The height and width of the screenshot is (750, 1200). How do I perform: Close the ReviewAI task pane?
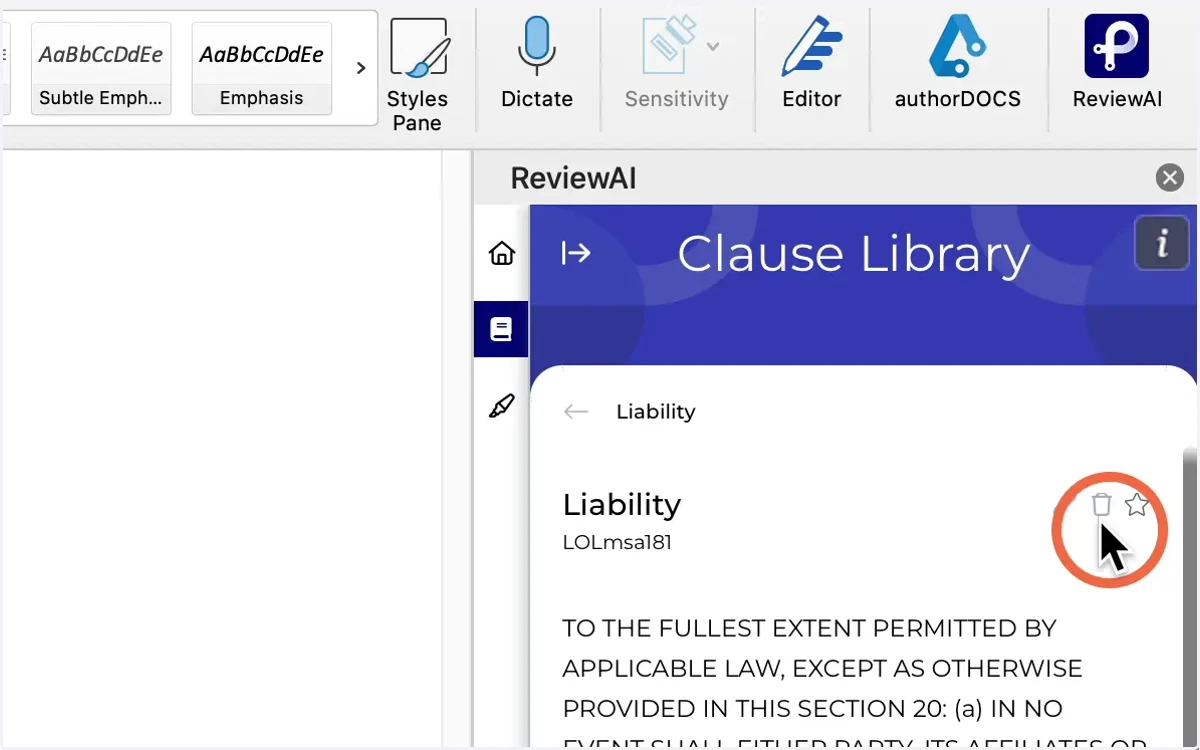coord(1169,178)
